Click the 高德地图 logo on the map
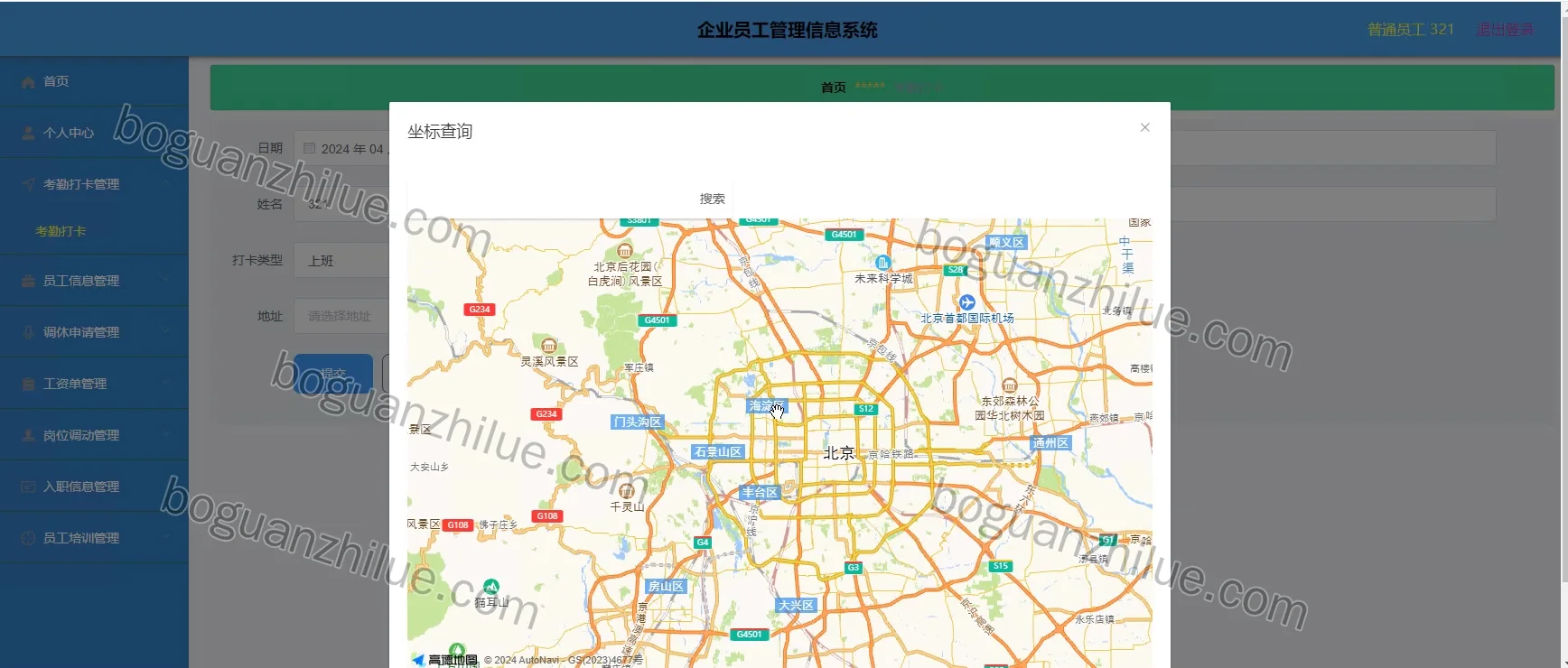This screenshot has height=668, width=1568. click(x=444, y=660)
